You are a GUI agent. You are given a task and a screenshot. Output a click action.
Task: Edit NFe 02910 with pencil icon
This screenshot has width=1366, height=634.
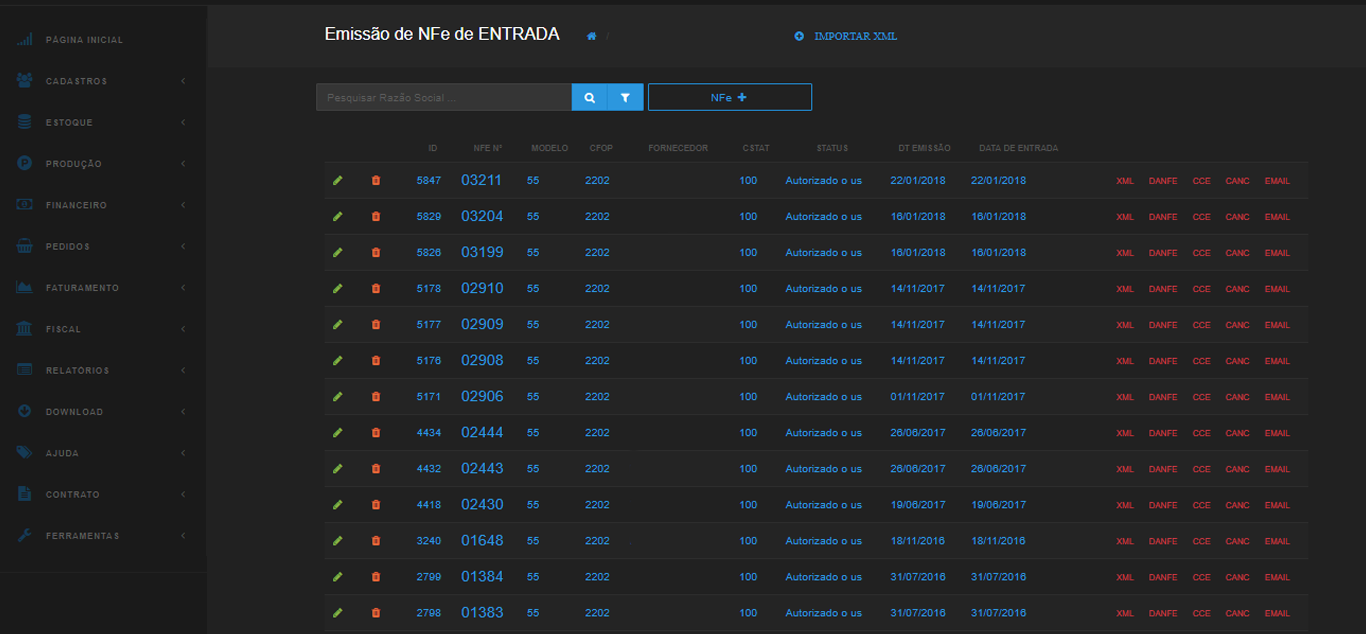tap(338, 289)
